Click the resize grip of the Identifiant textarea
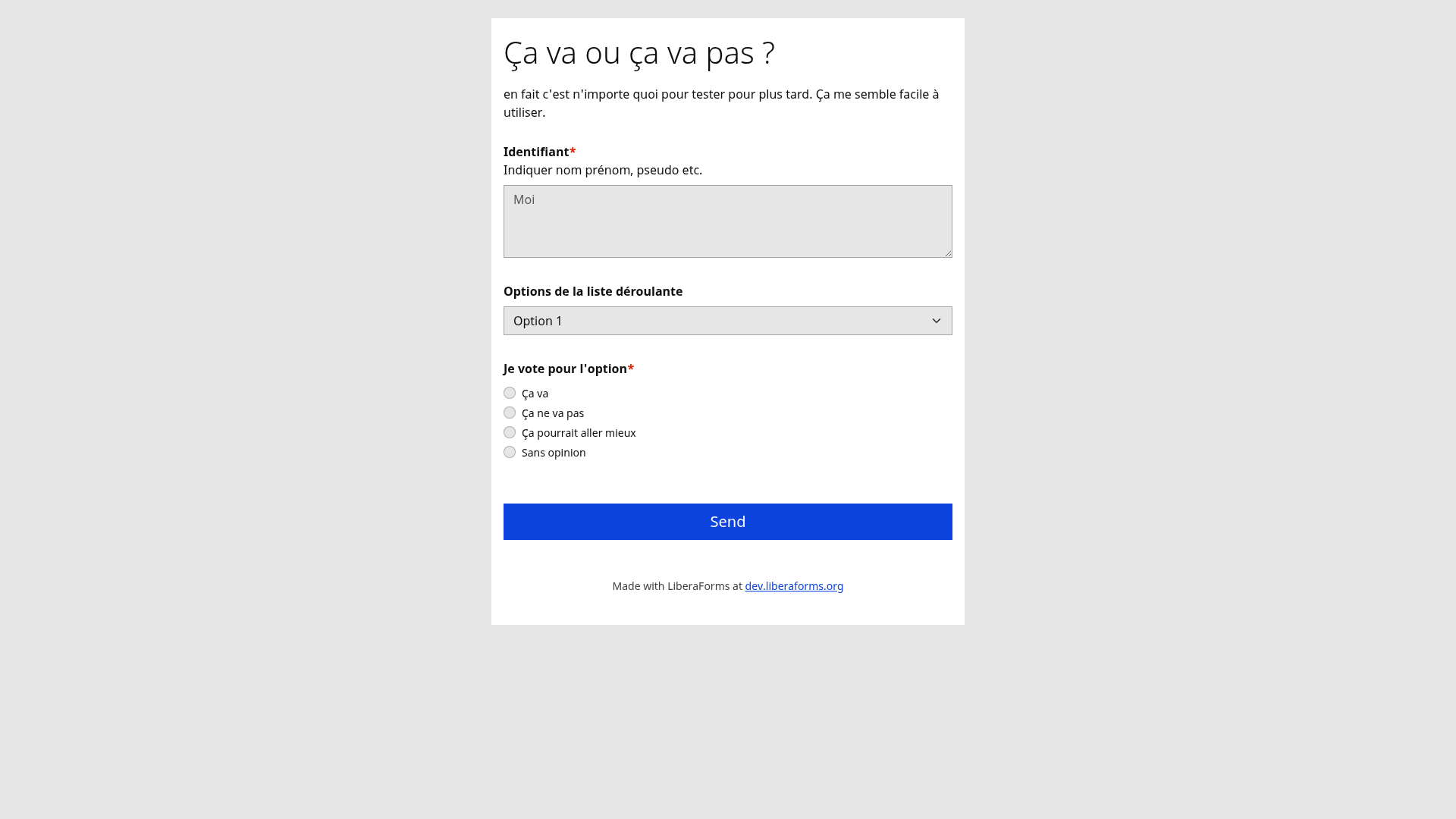 pos(947,253)
